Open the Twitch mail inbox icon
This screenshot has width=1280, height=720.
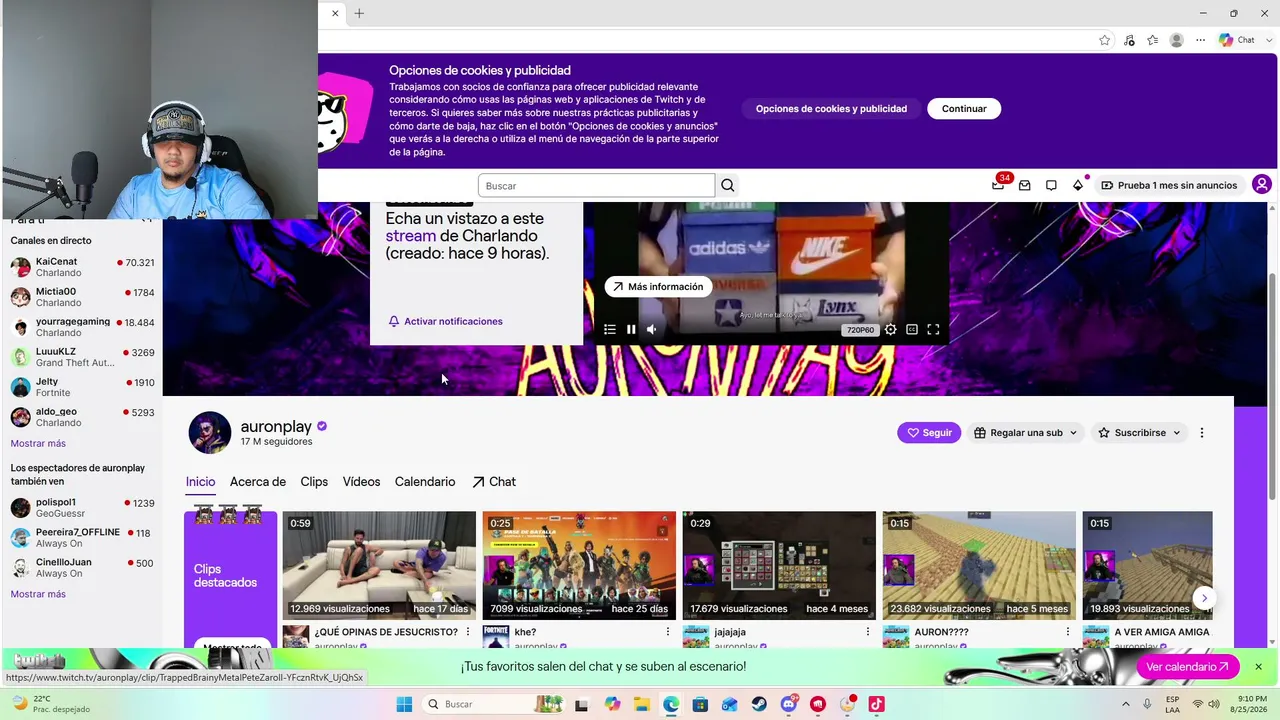click(x=1025, y=185)
